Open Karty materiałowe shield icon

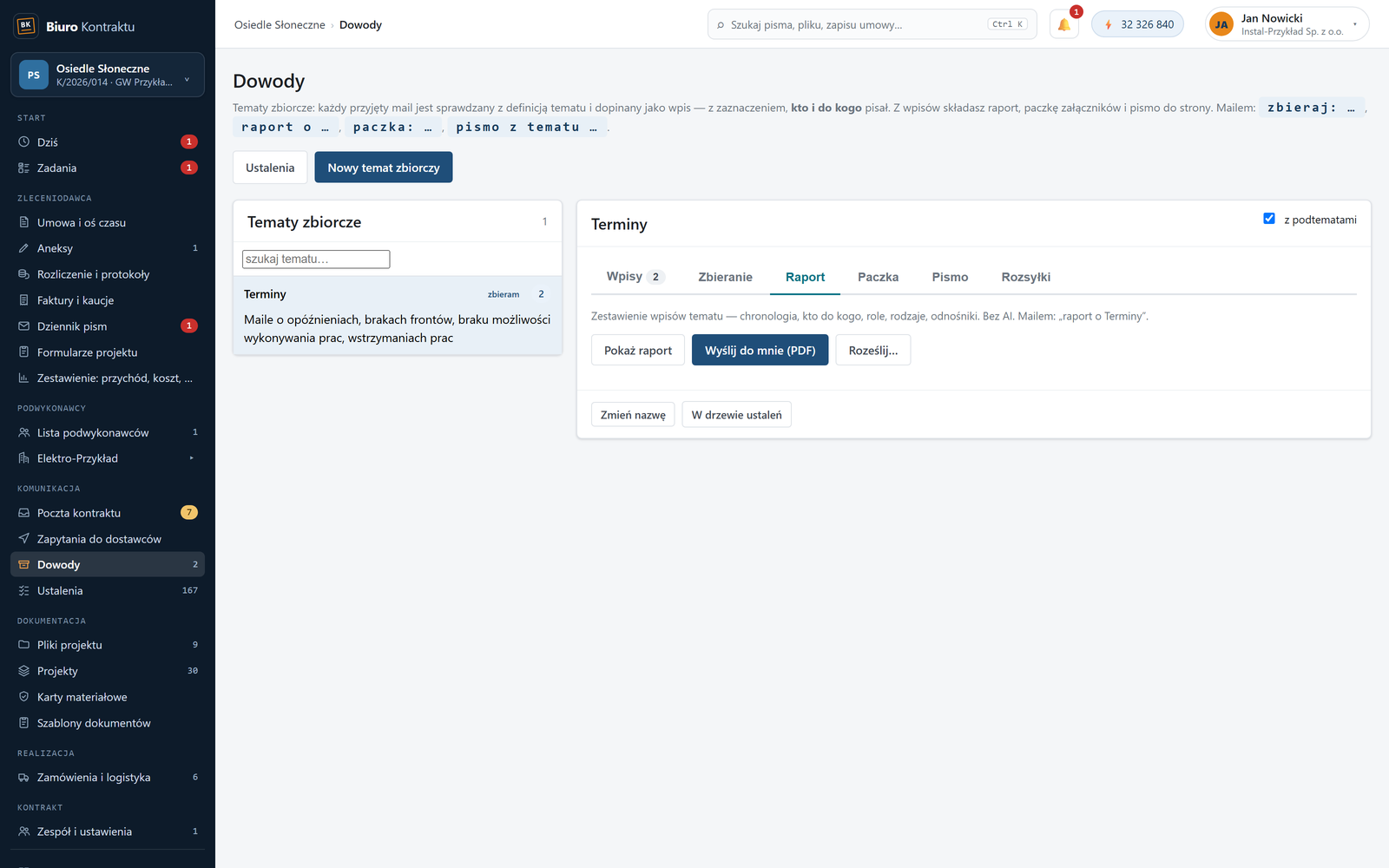23,697
